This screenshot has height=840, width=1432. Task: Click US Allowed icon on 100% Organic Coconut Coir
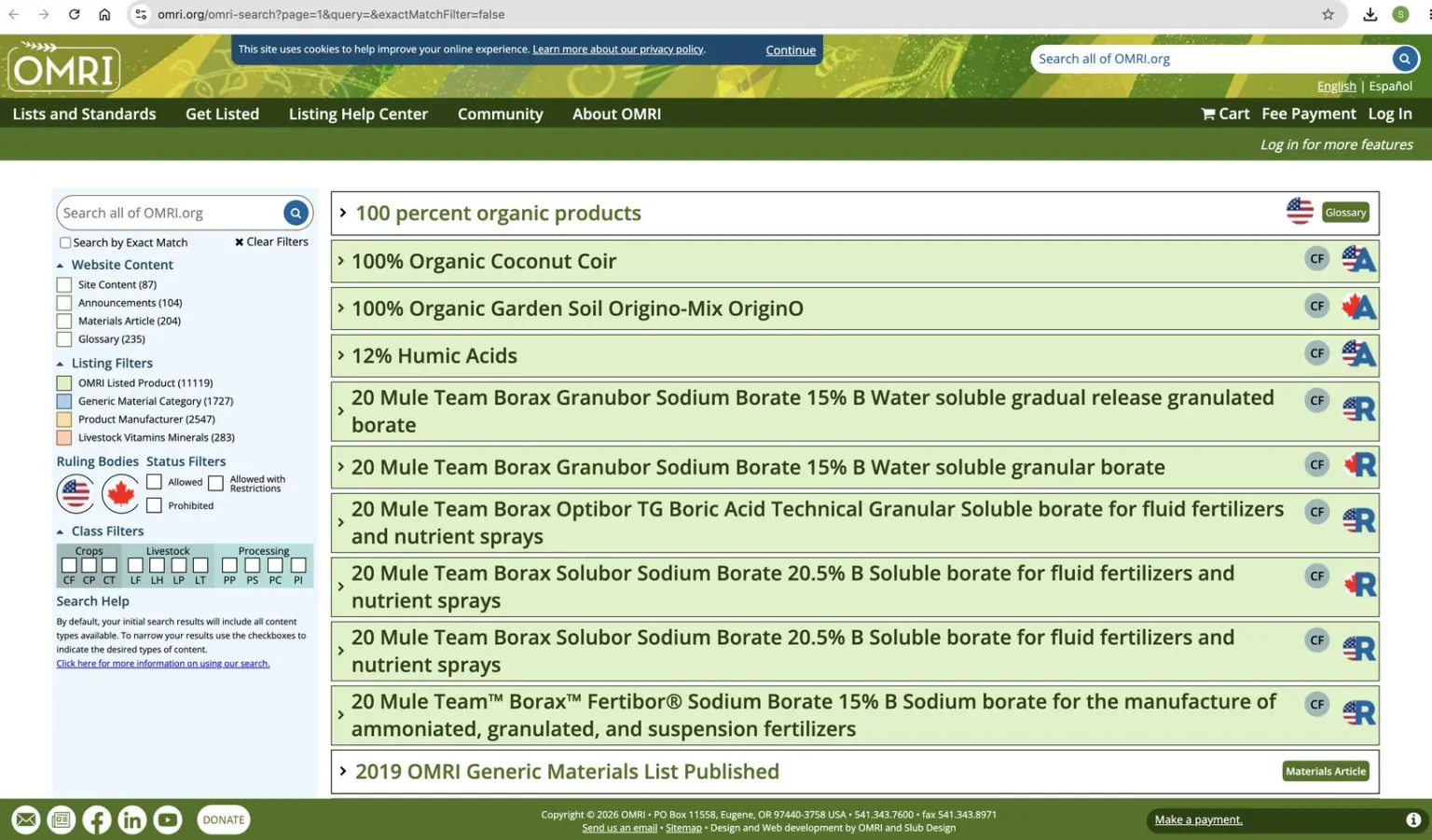coord(1358,258)
